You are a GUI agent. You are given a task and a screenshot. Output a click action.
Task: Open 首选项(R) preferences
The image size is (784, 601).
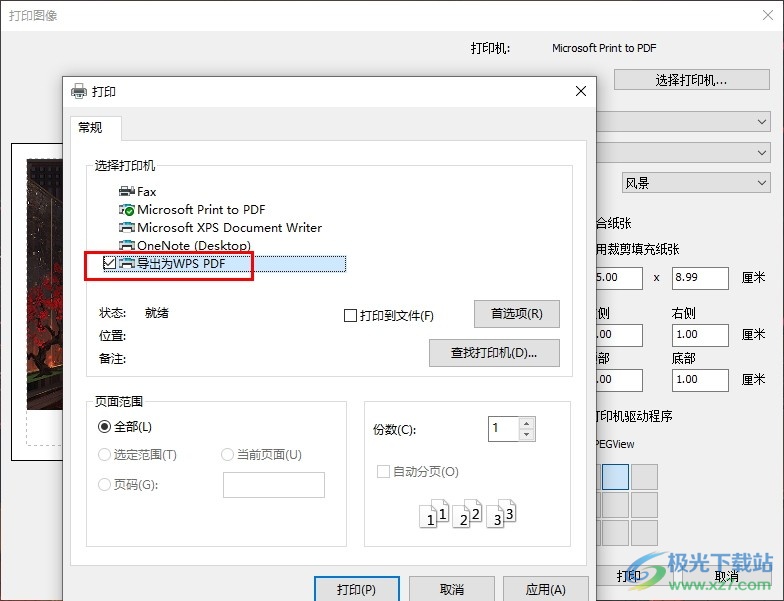coord(516,314)
